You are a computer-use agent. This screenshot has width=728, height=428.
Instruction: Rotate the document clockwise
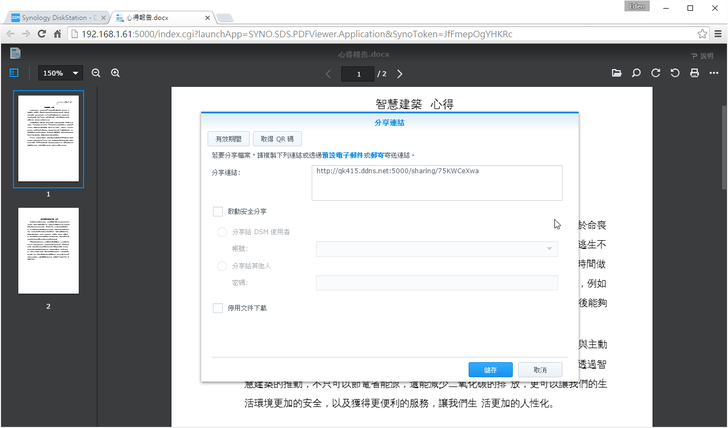[655, 73]
